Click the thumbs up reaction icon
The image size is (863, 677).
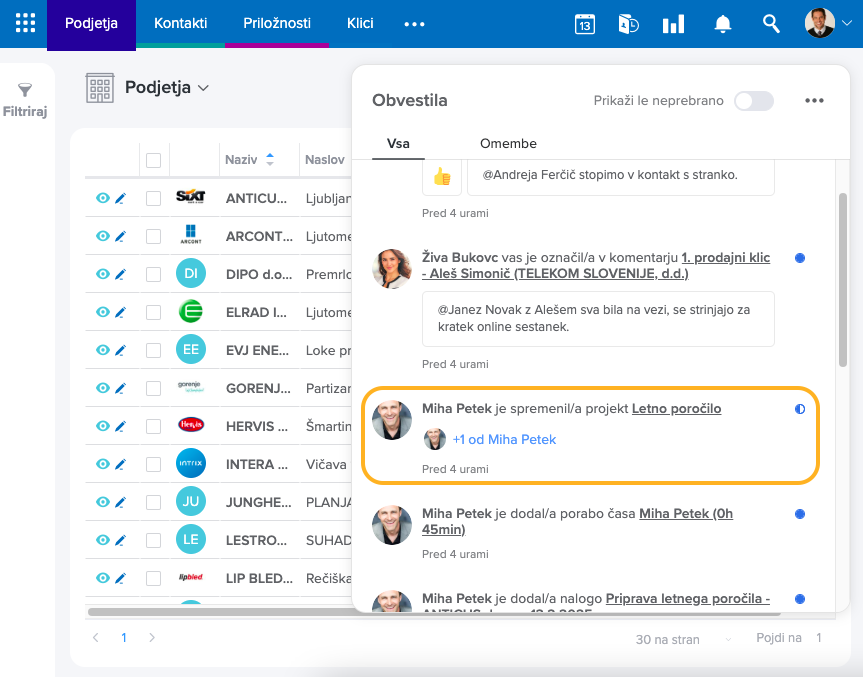441,176
